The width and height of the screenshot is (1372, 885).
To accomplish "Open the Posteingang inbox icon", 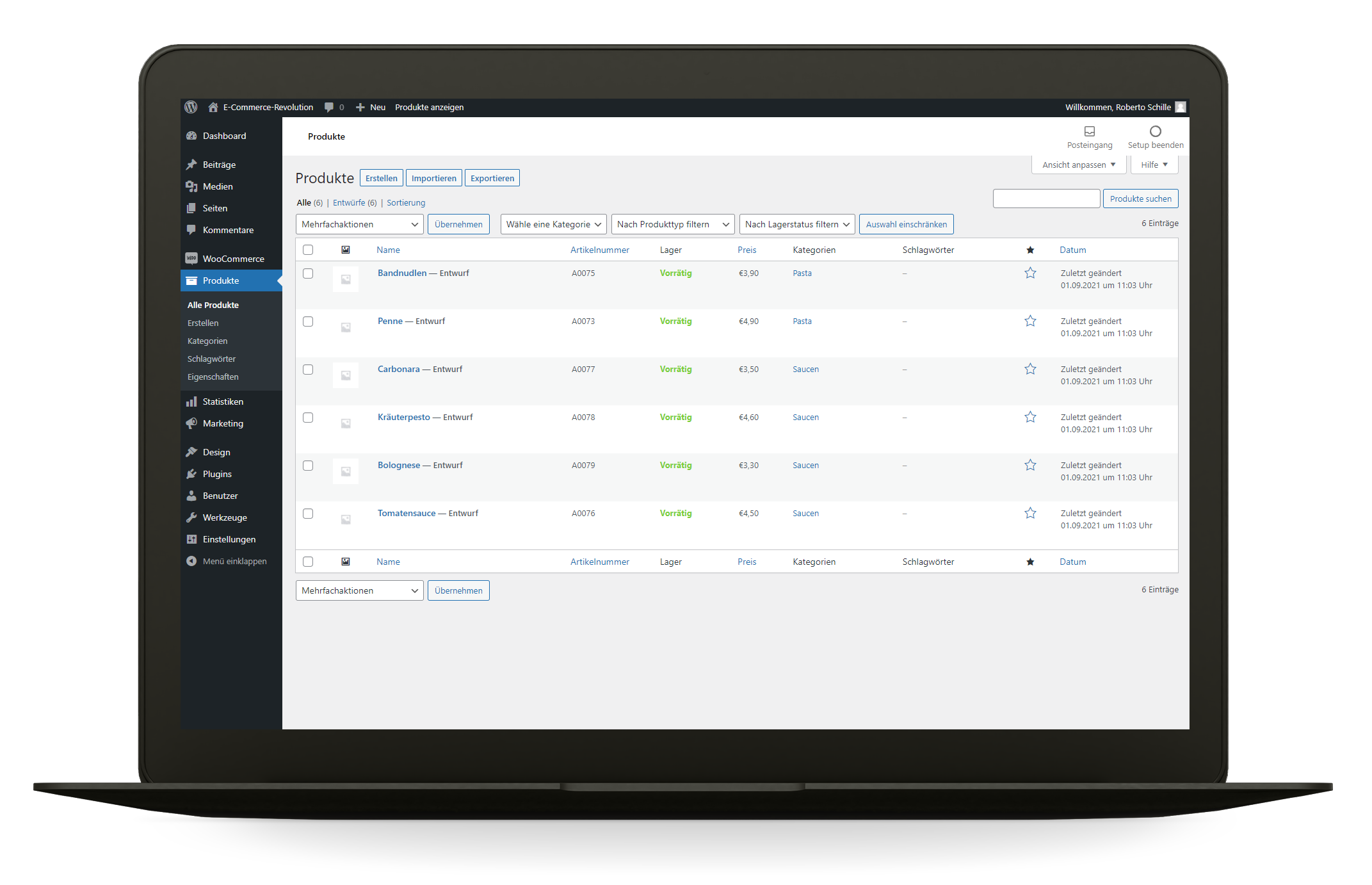I will tap(1090, 131).
